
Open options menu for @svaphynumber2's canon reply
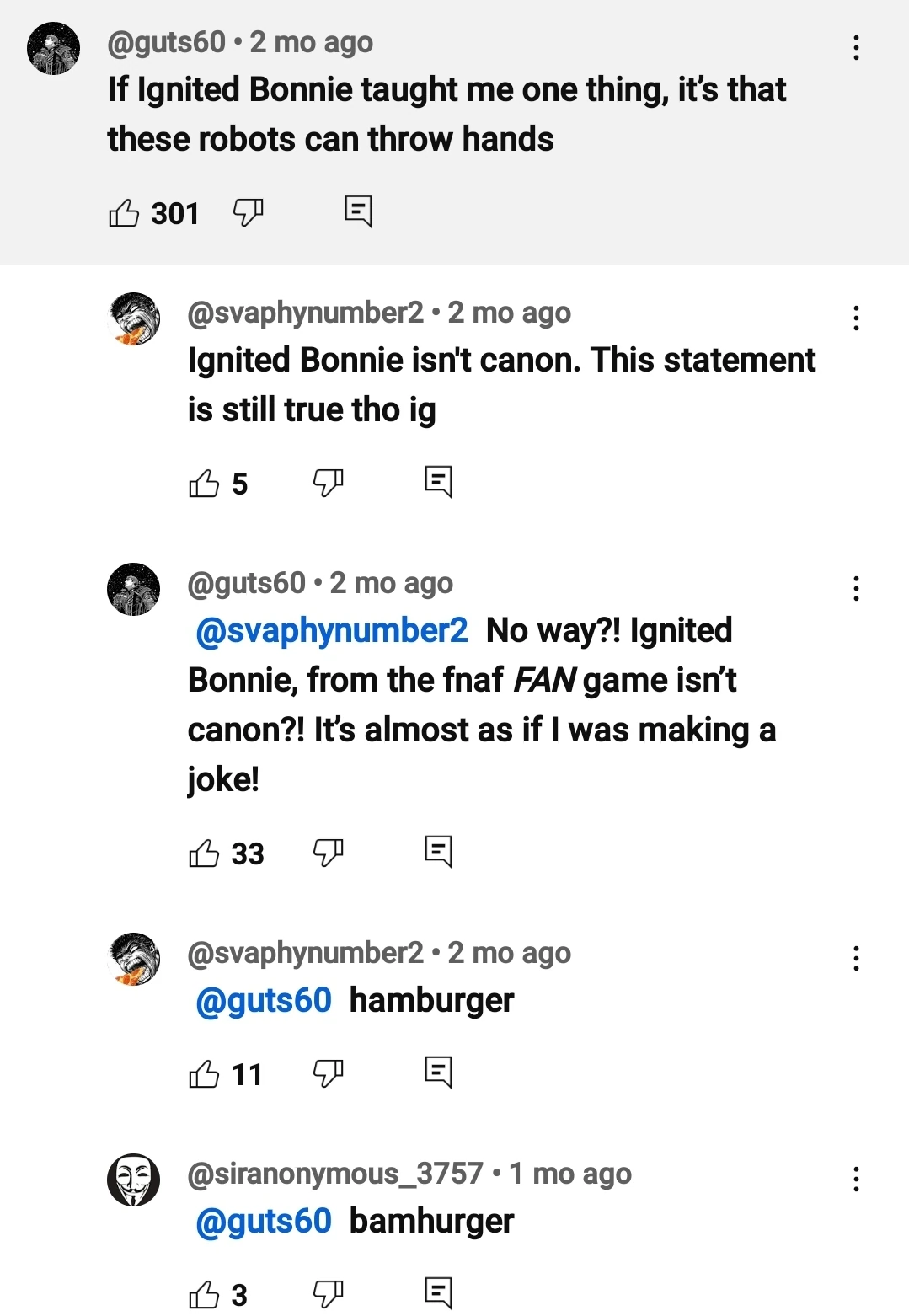point(856,318)
